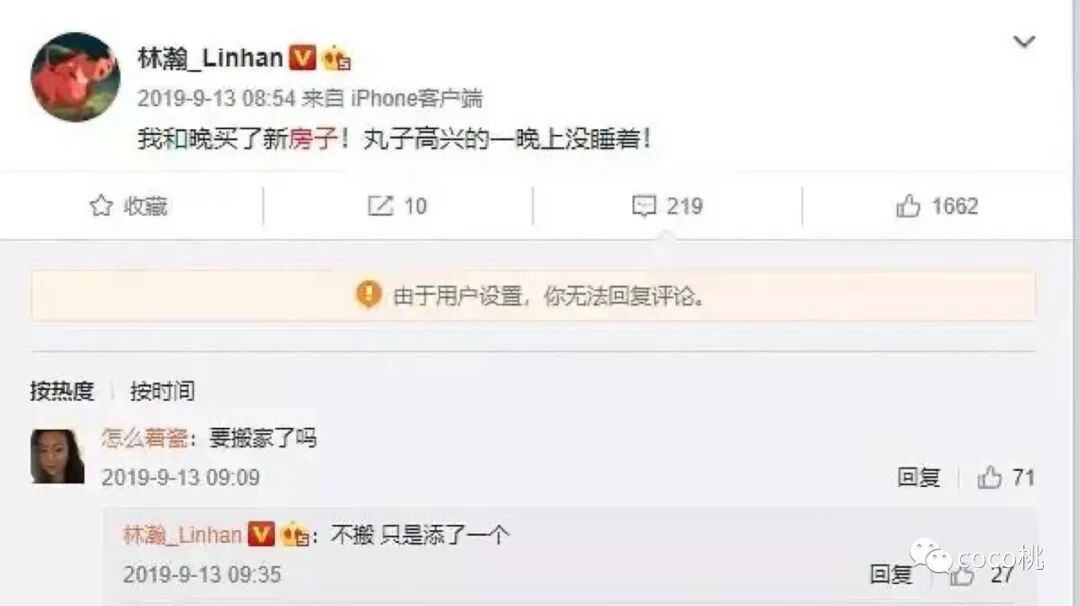
Task: Open commenter 怎么着蜜's avatar
Action: [x=58, y=457]
